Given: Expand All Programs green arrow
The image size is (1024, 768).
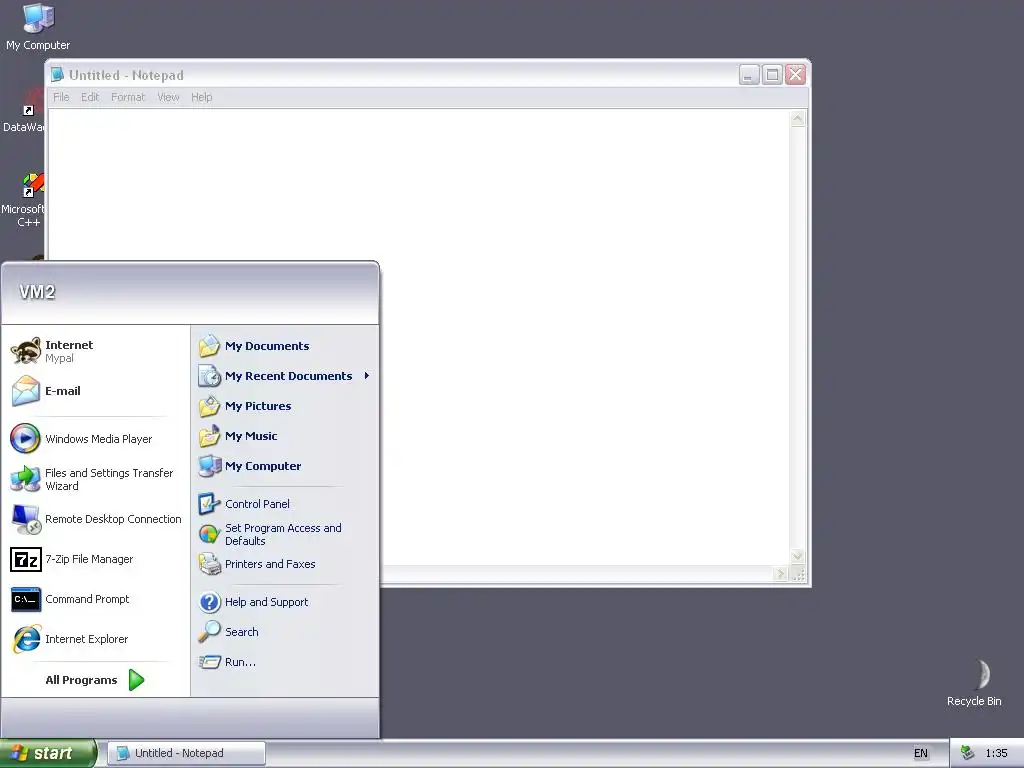Looking at the screenshot, I should click(136, 680).
